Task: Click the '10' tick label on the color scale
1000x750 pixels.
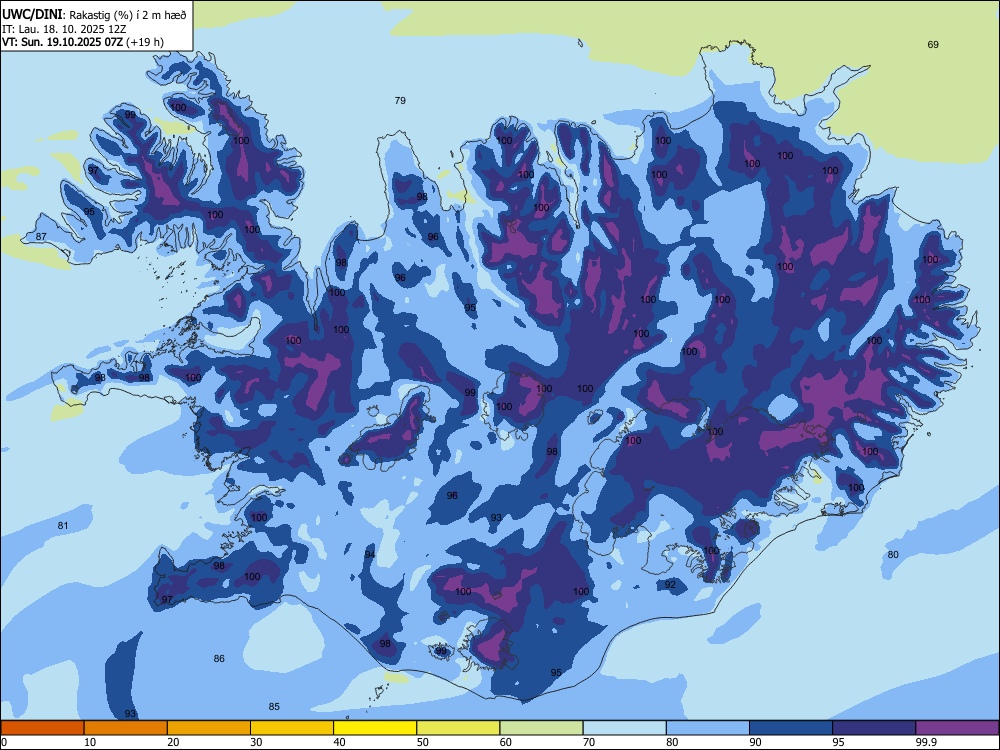Action: point(90,742)
